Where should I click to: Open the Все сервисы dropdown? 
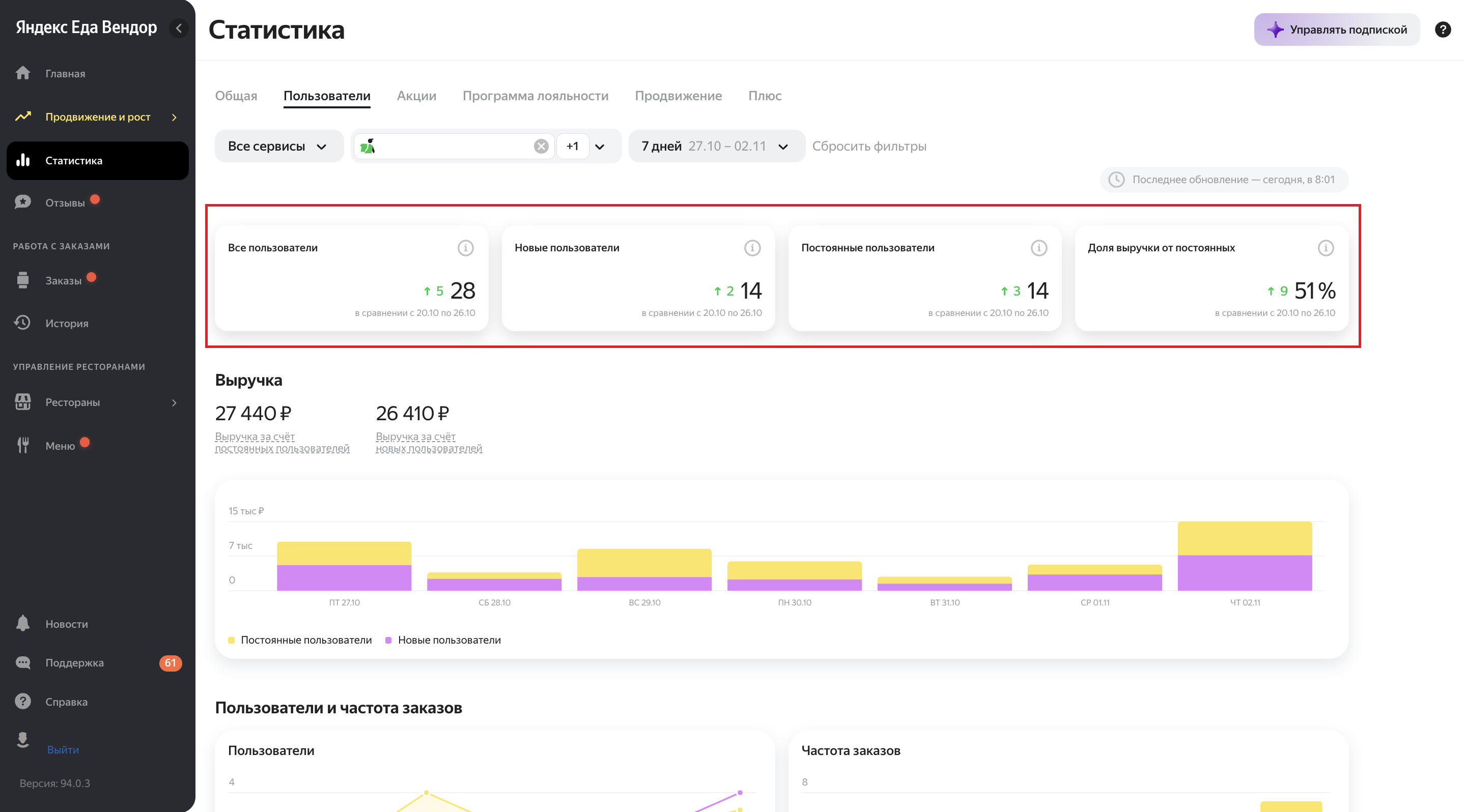pos(278,147)
